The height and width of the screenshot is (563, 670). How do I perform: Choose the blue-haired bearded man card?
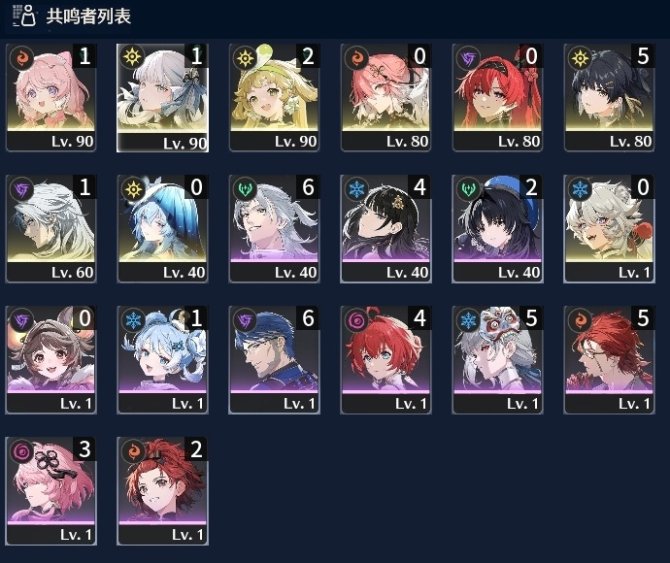pos(274,360)
